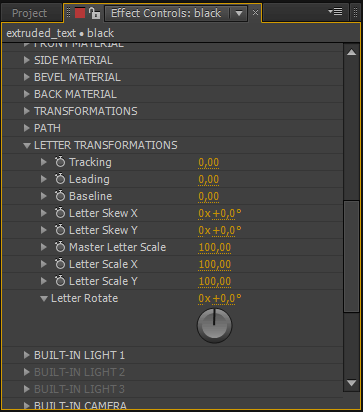Click the Letter Scale X value 100,00

[215, 265]
